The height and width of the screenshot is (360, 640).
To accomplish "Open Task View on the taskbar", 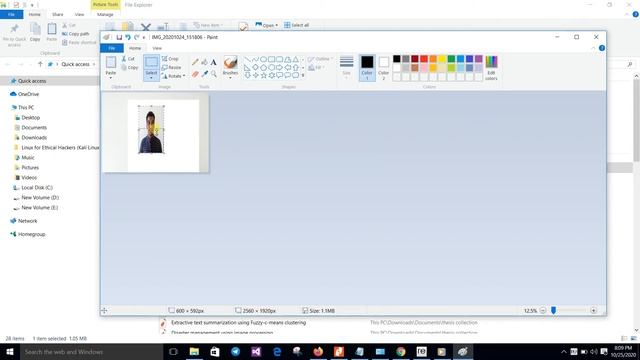I will (x=173, y=352).
